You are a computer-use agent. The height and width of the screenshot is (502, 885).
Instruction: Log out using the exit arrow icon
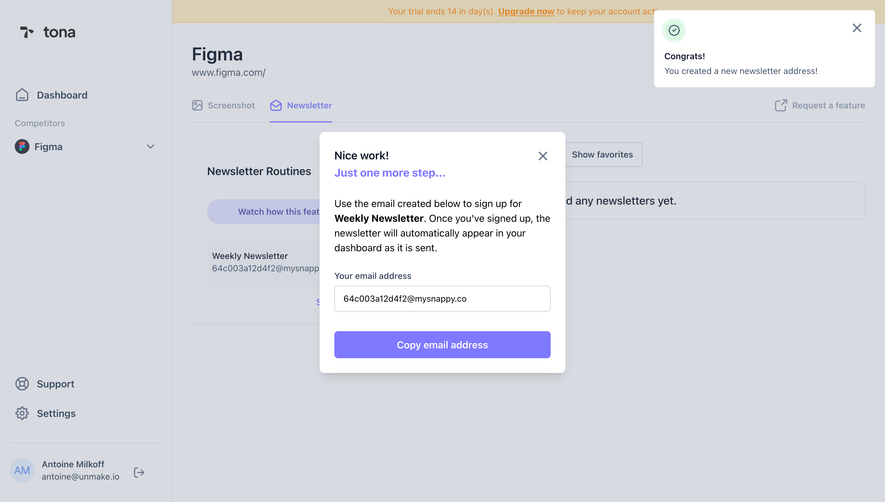(x=139, y=472)
